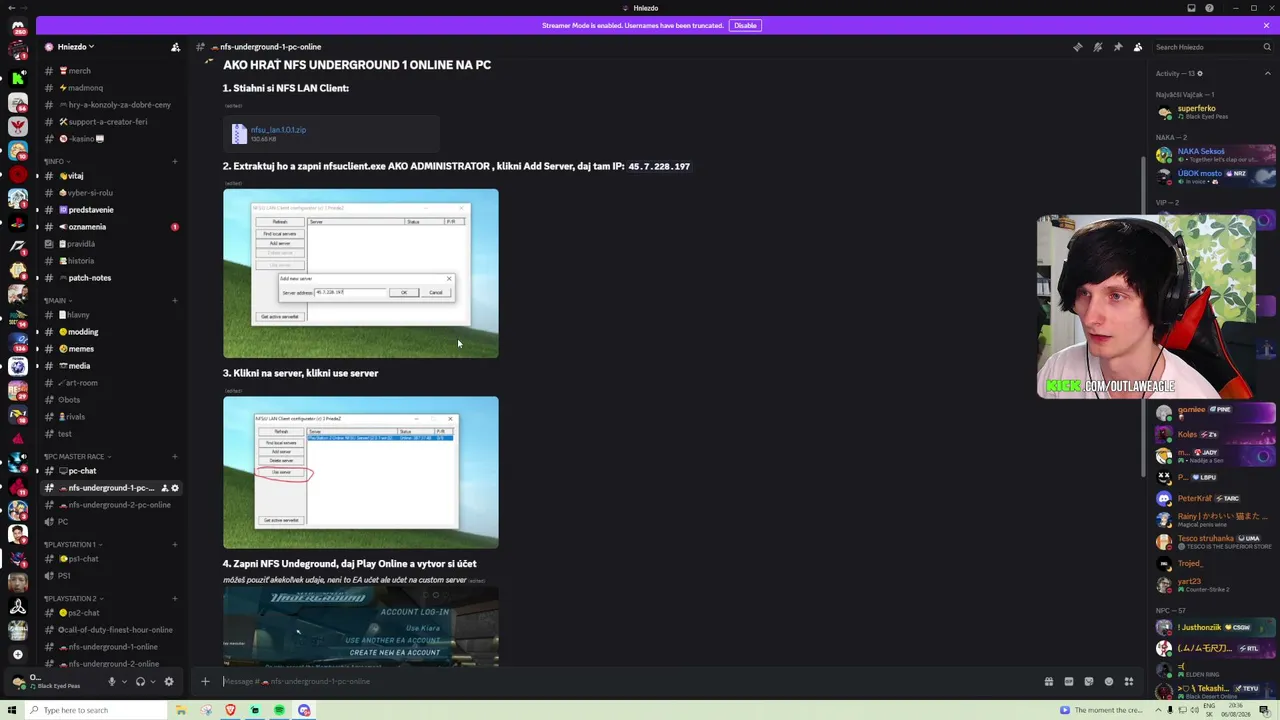Open the sticker picker
Image resolution: width=1280 pixels, height=720 pixels.
click(x=1089, y=682)
